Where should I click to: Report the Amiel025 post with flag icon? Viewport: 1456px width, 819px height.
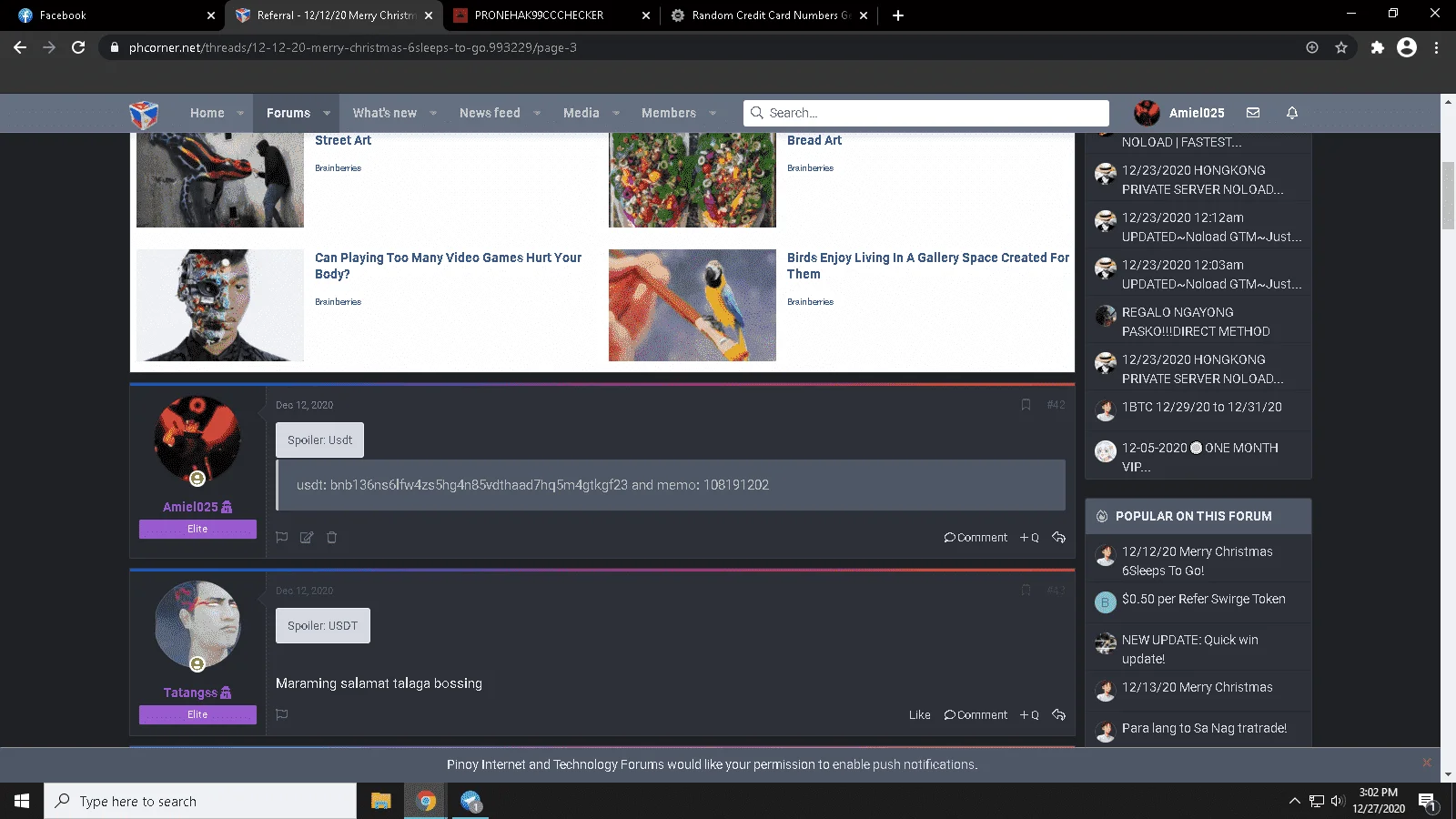[x=282, y=538]
